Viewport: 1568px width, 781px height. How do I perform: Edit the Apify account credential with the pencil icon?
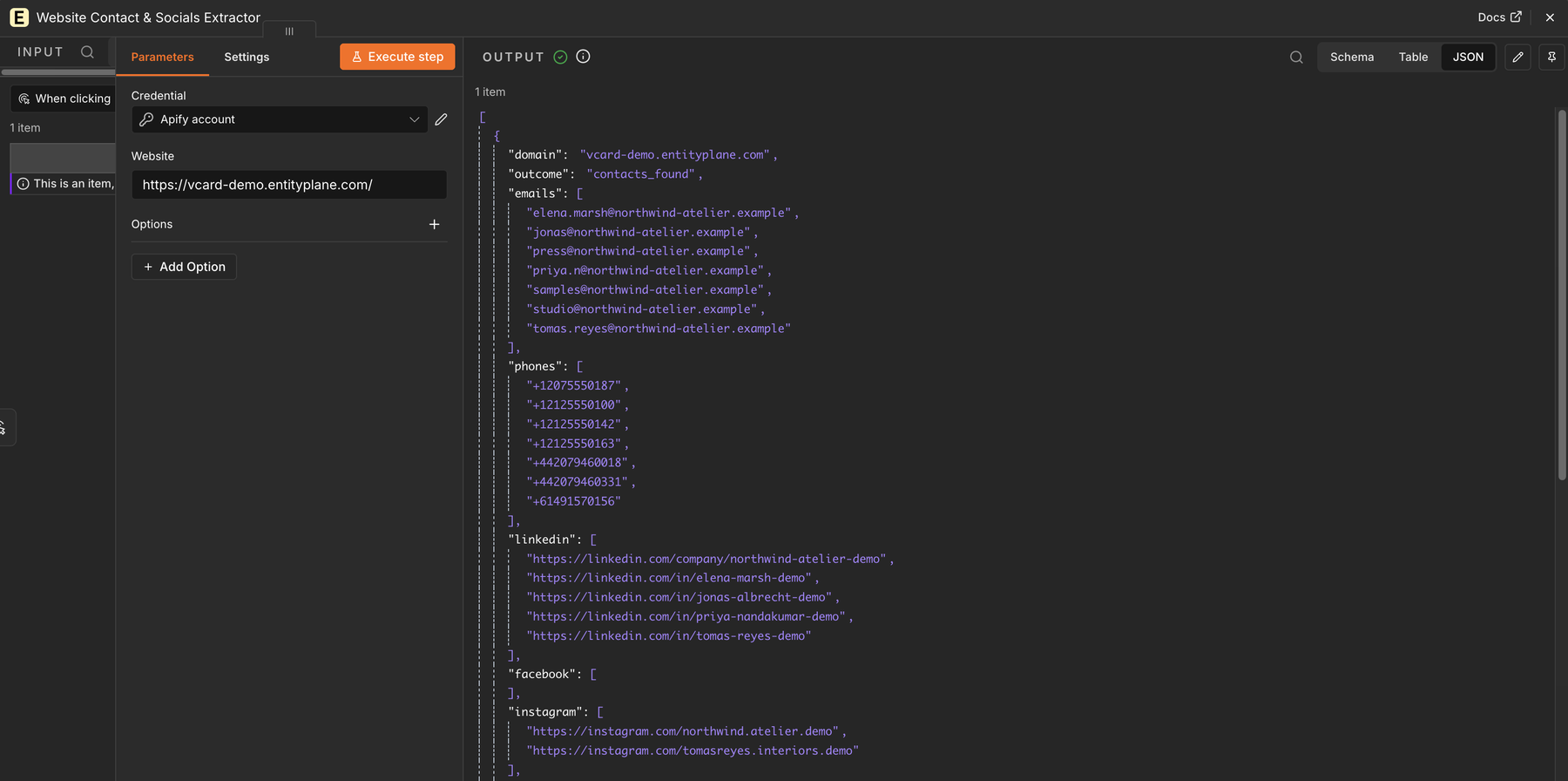pyautogui.click(x=441, y=119)
